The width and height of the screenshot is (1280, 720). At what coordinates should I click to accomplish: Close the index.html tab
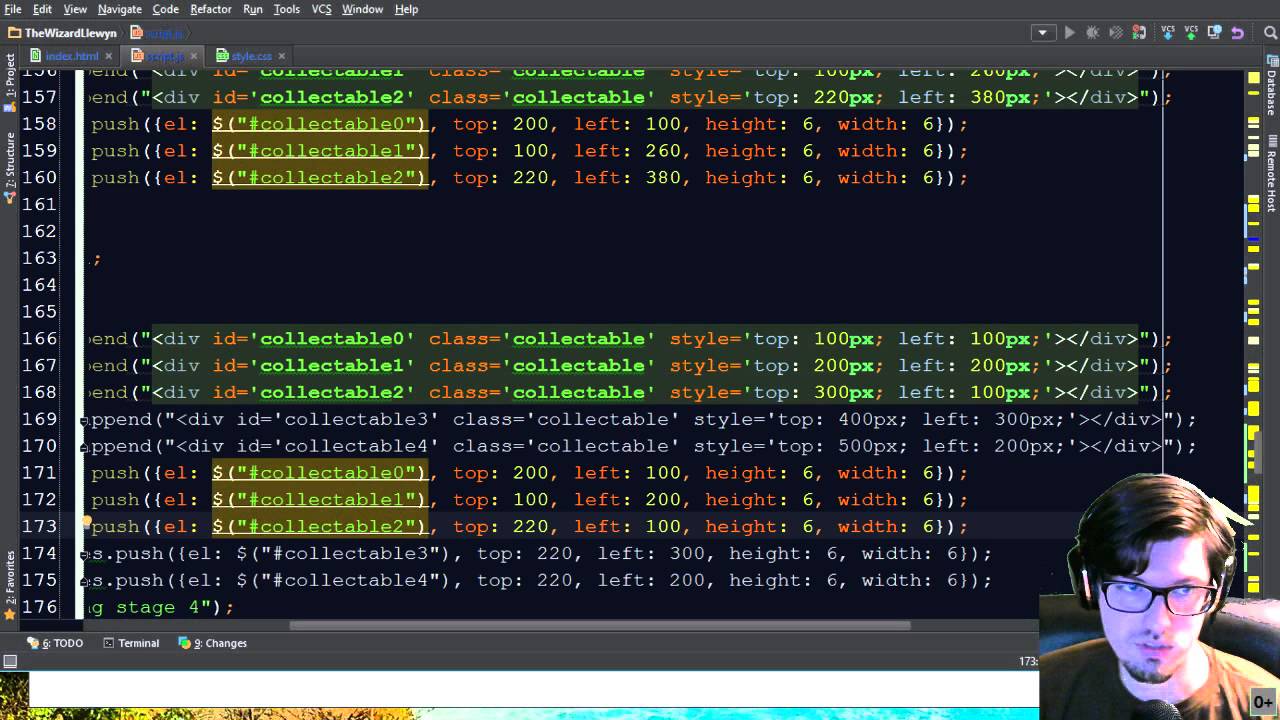coord(109,56)
